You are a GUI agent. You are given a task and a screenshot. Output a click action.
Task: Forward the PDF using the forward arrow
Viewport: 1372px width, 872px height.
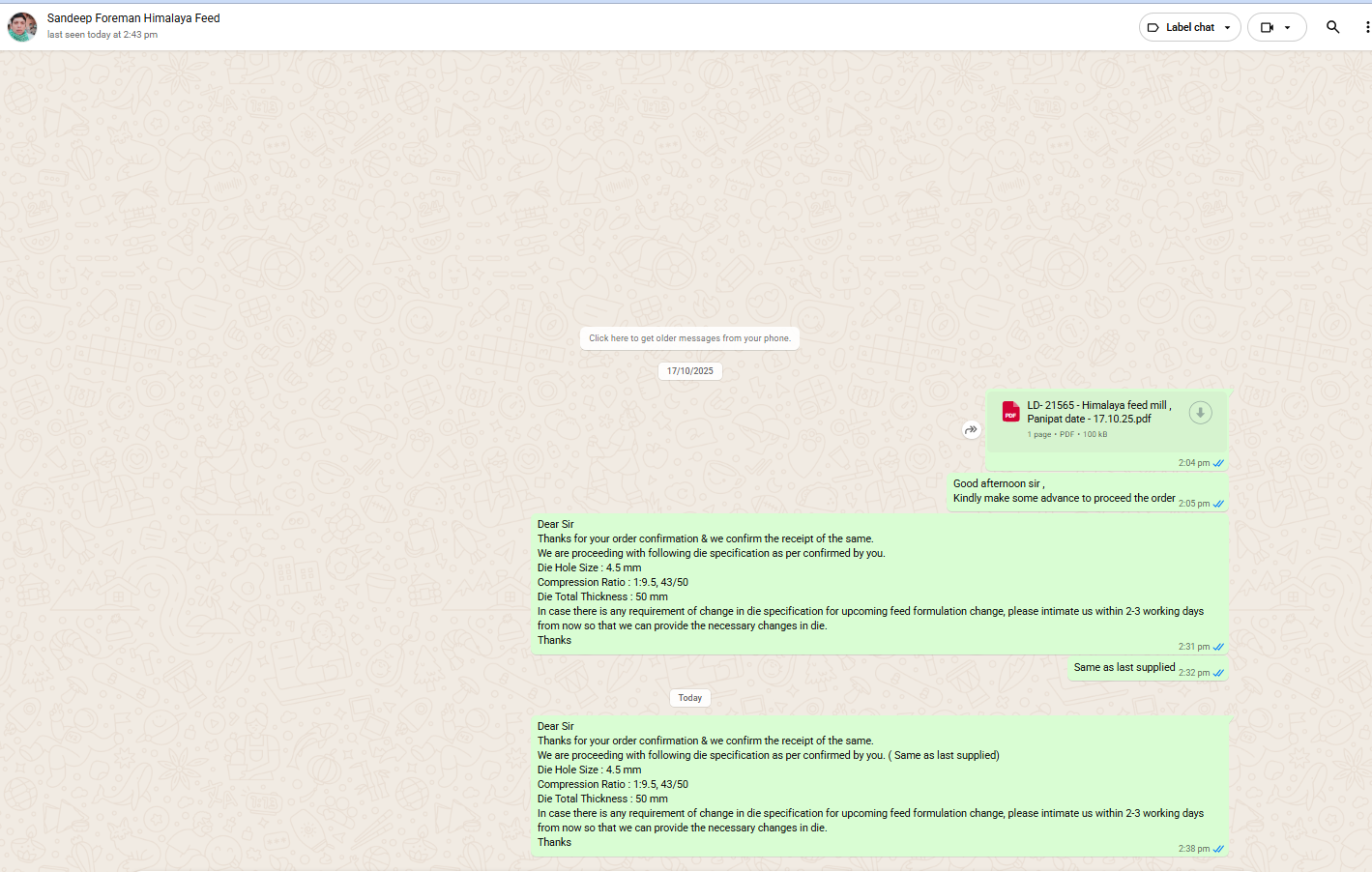971,430
